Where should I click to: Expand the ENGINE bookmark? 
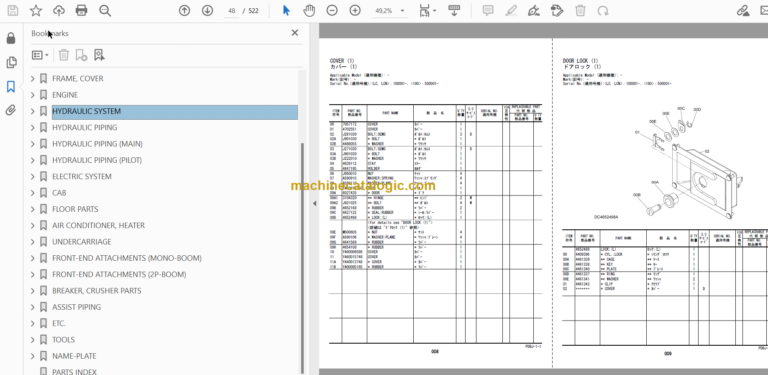33,95
